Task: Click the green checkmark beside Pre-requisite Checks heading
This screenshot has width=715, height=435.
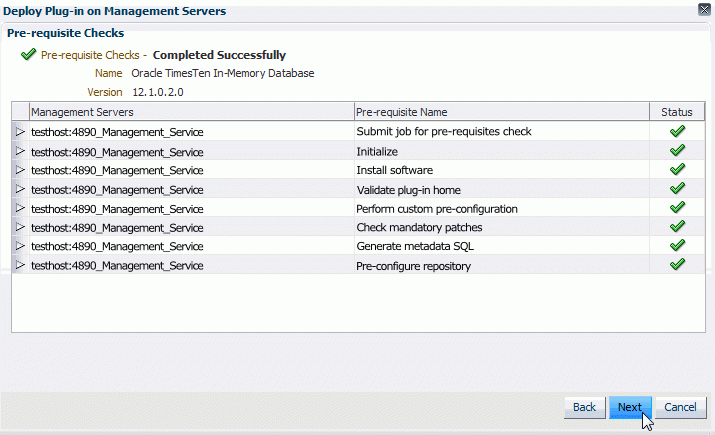Action: pos(28,55)
